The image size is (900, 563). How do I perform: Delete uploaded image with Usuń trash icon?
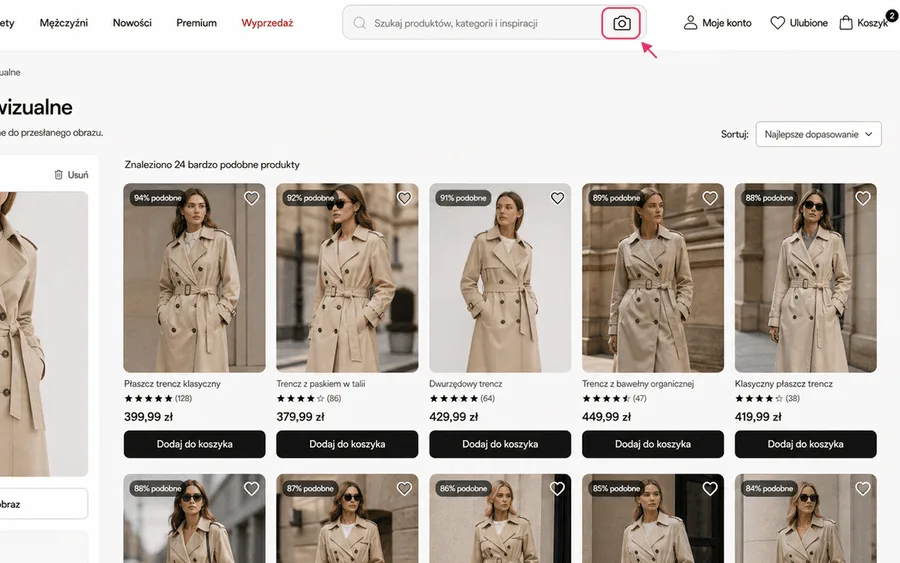59,174
